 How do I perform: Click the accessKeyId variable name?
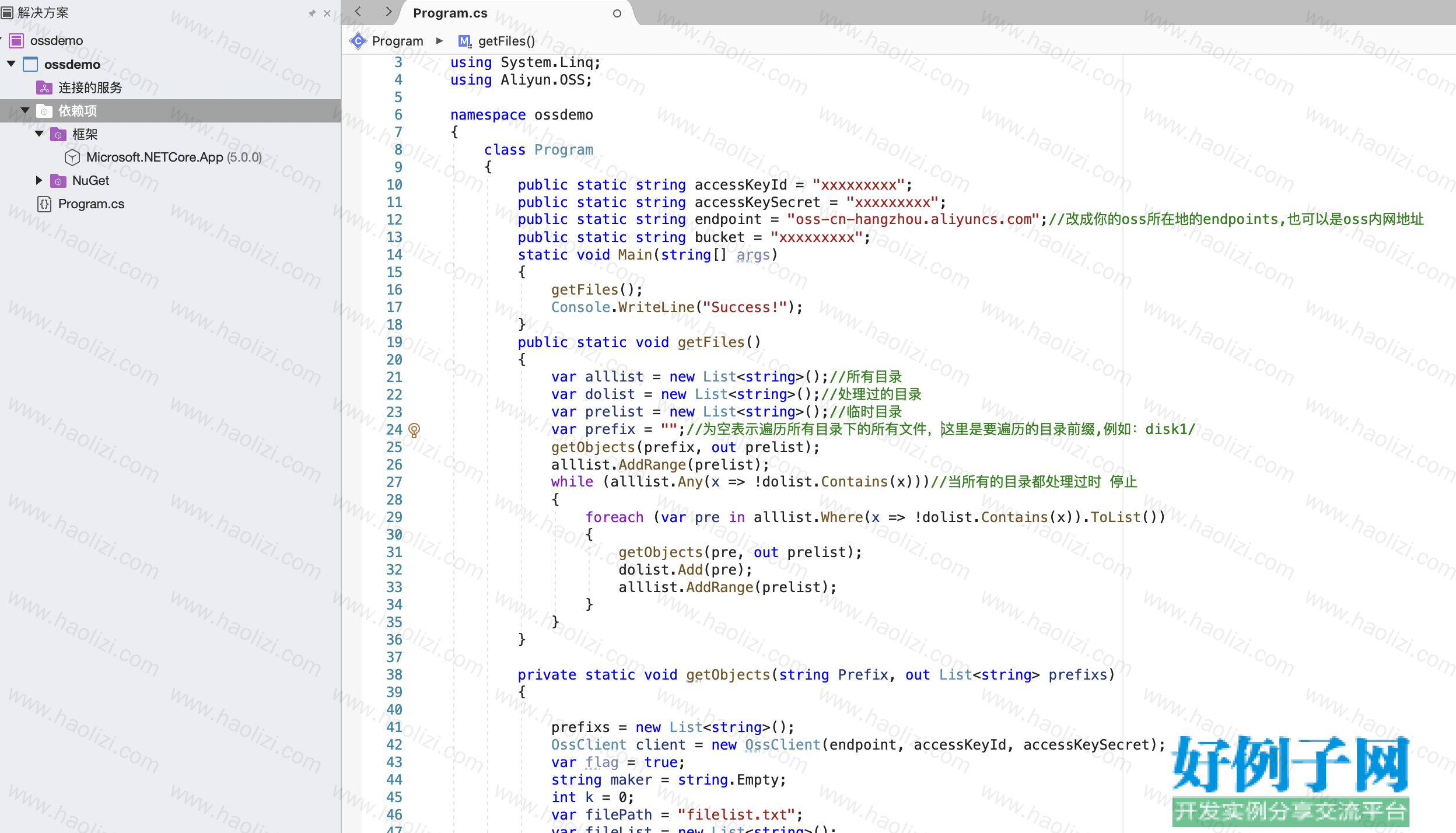tap(741, 185)
